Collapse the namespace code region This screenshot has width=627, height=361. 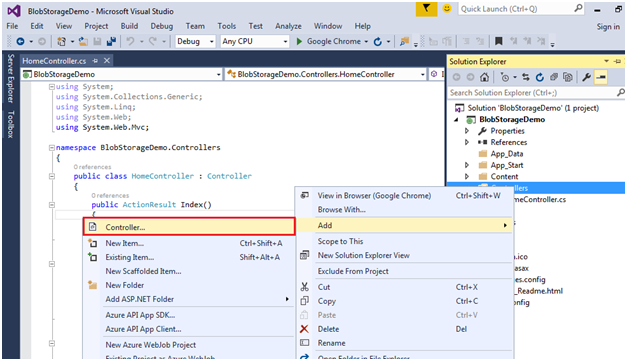tap(52, 148)
